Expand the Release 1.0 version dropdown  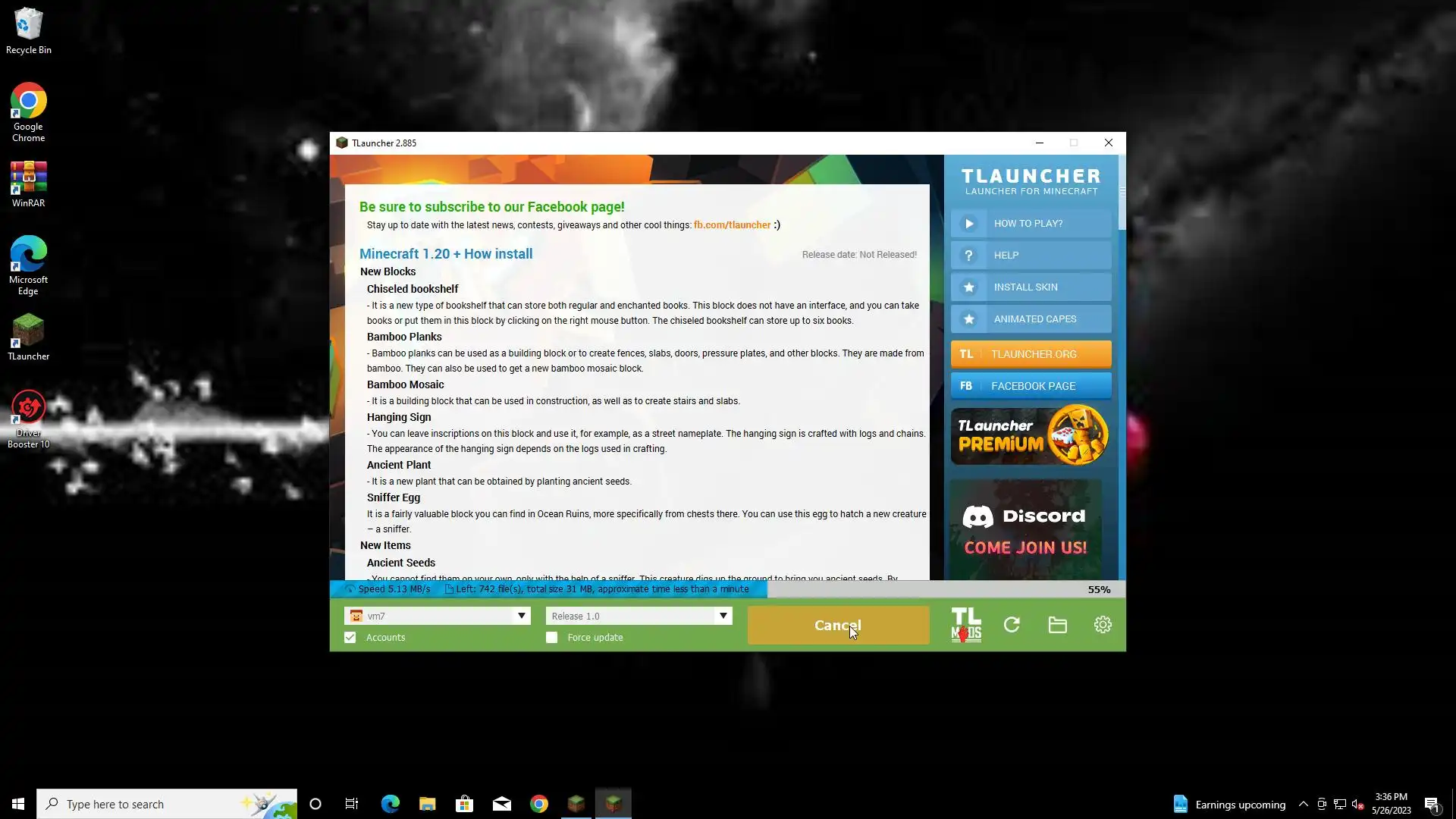point(723,616)
